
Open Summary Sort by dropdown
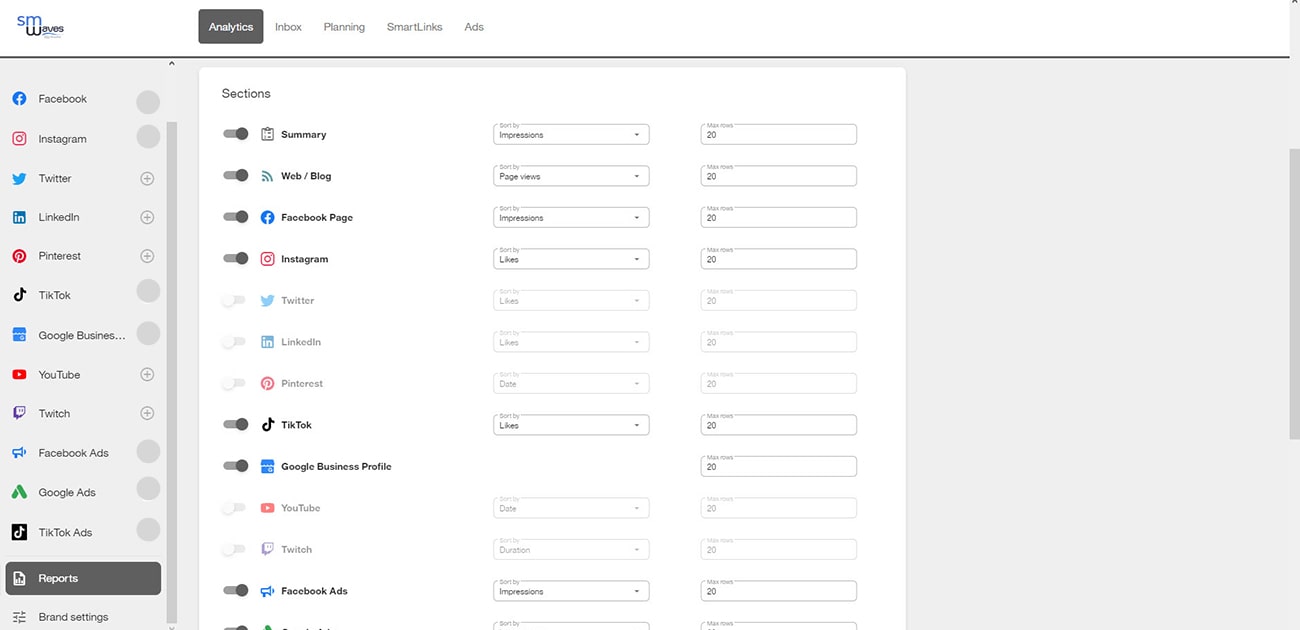(571, 134)
